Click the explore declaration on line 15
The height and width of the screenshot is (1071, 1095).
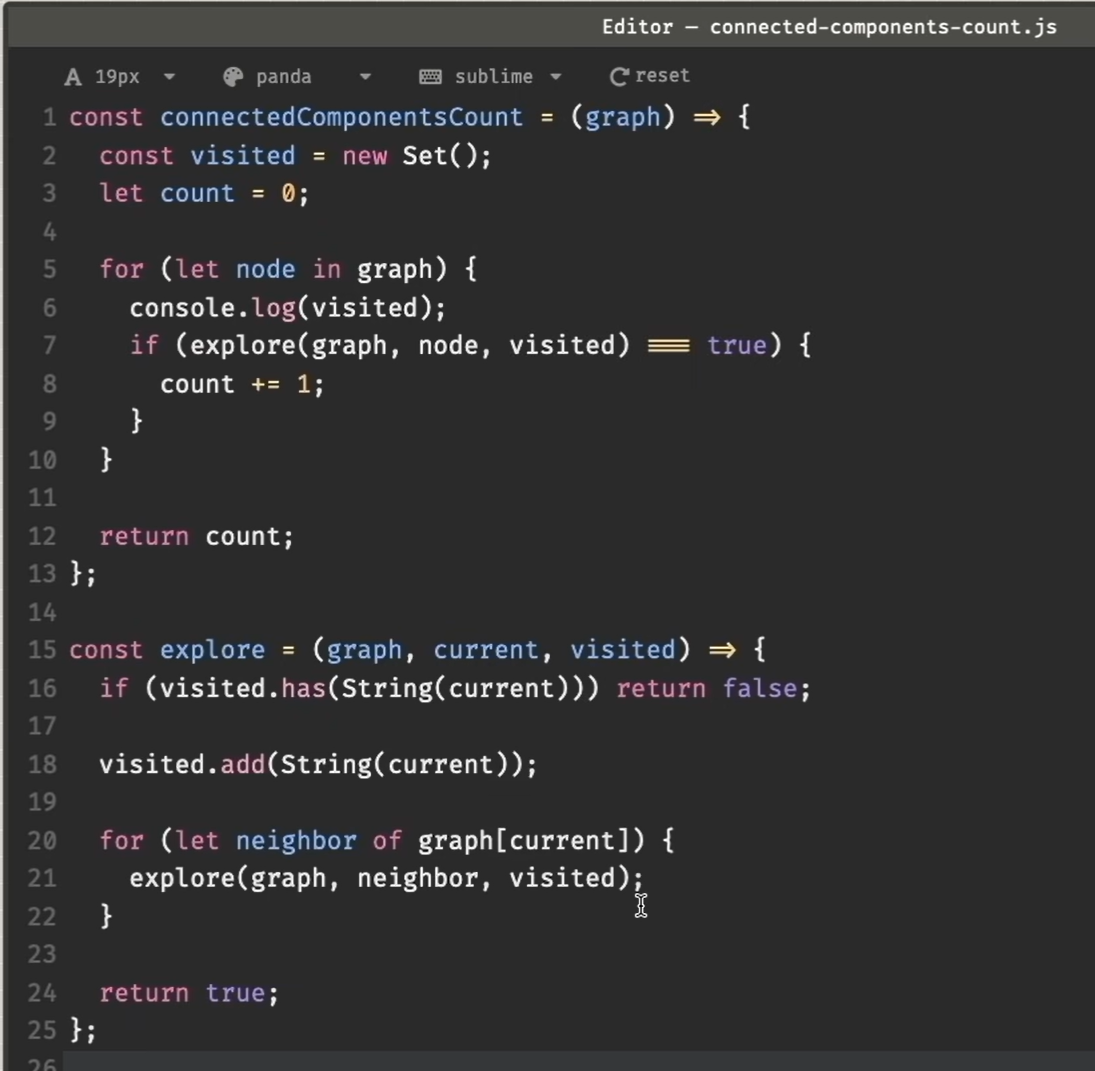tap(212, 651)
